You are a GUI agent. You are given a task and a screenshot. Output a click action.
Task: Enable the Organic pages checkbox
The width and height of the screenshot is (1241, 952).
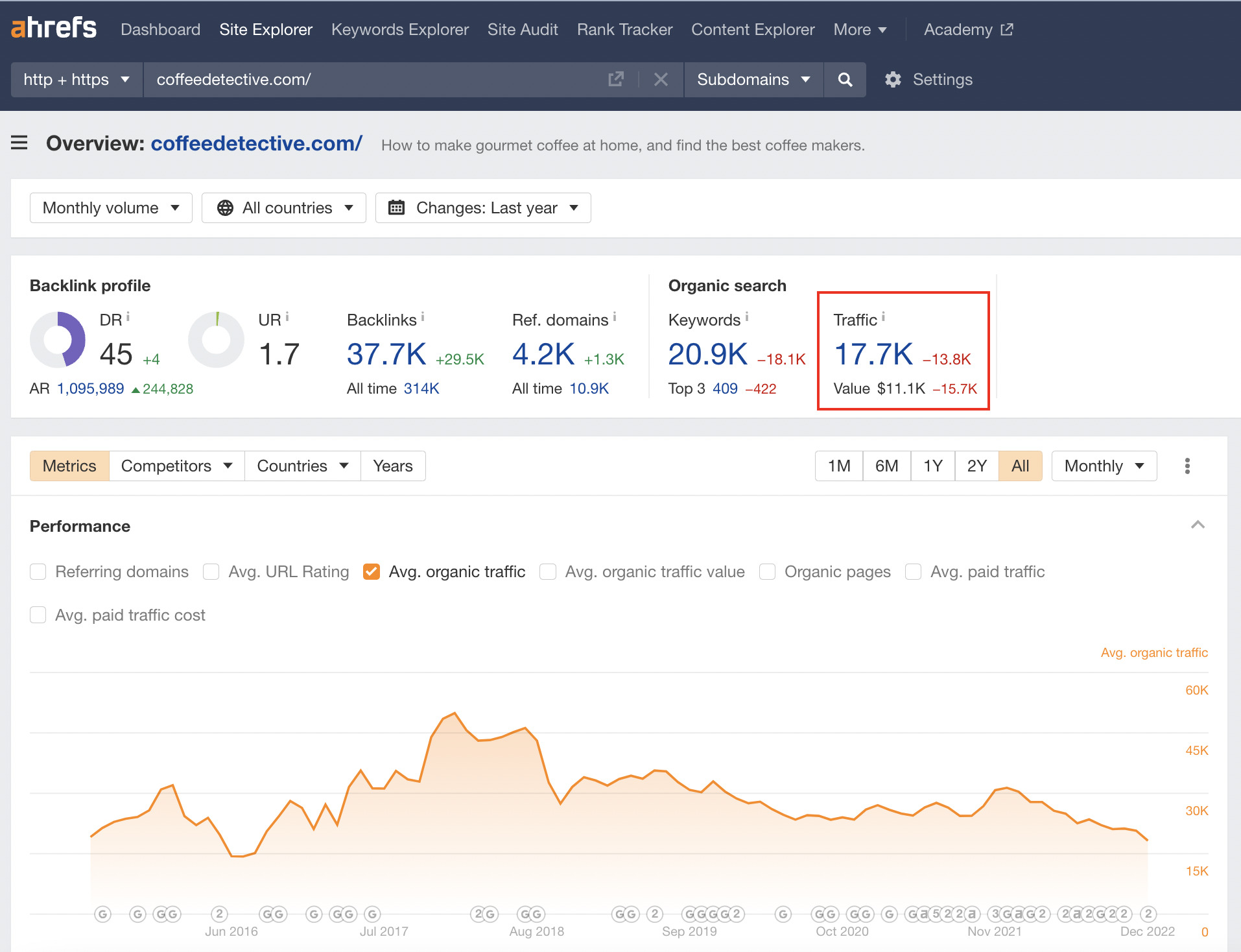click(x=767, y=571)
